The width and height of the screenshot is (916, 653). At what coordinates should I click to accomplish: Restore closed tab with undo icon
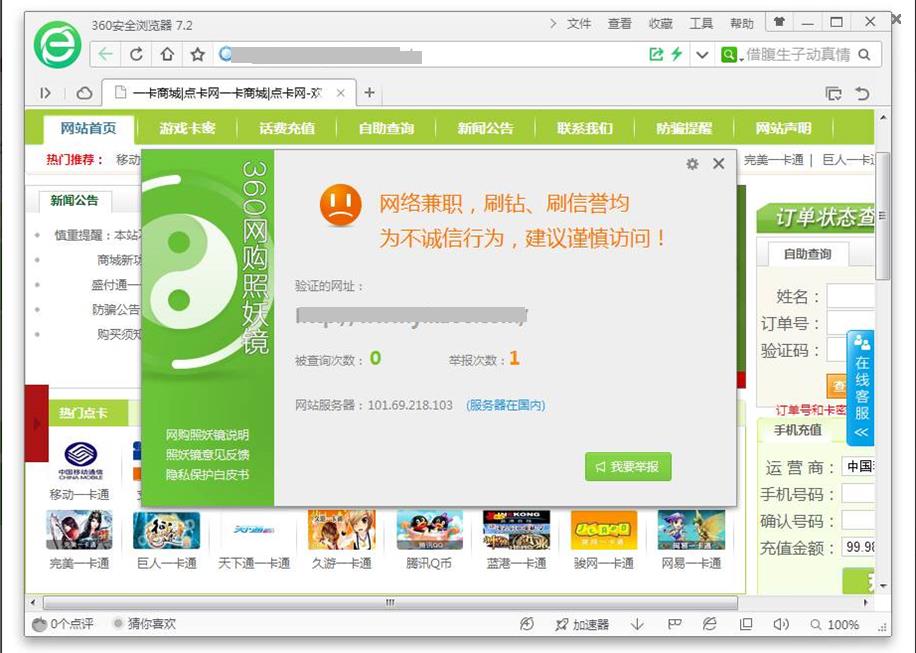coord(862,93)
